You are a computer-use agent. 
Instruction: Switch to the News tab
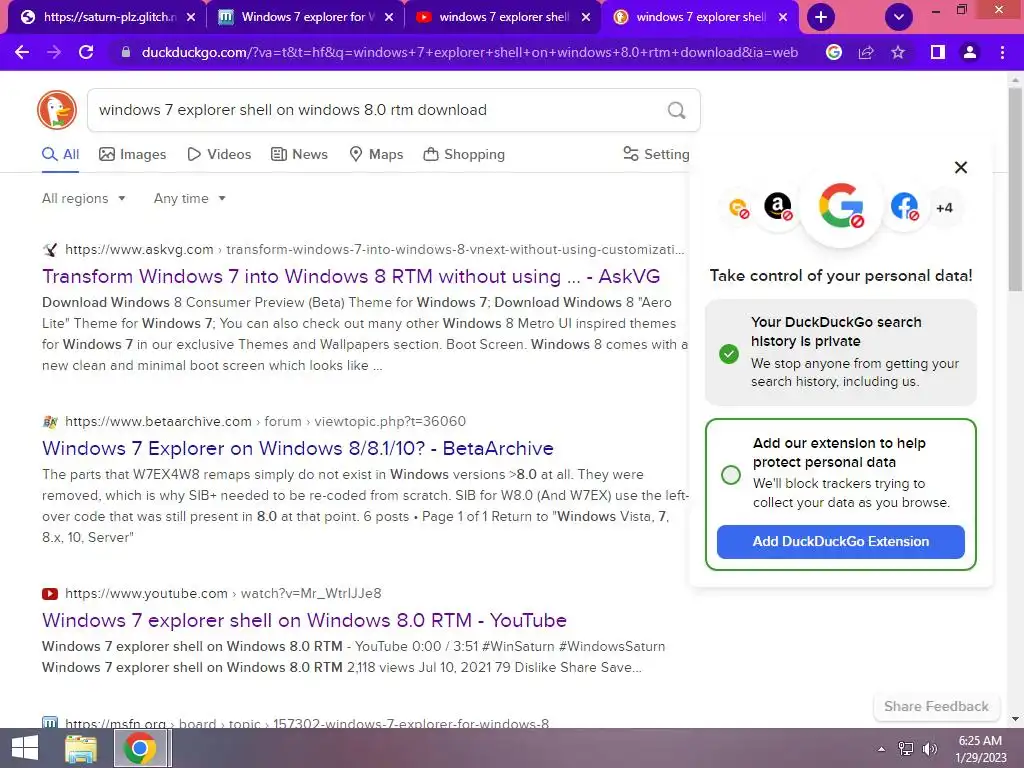300,155
